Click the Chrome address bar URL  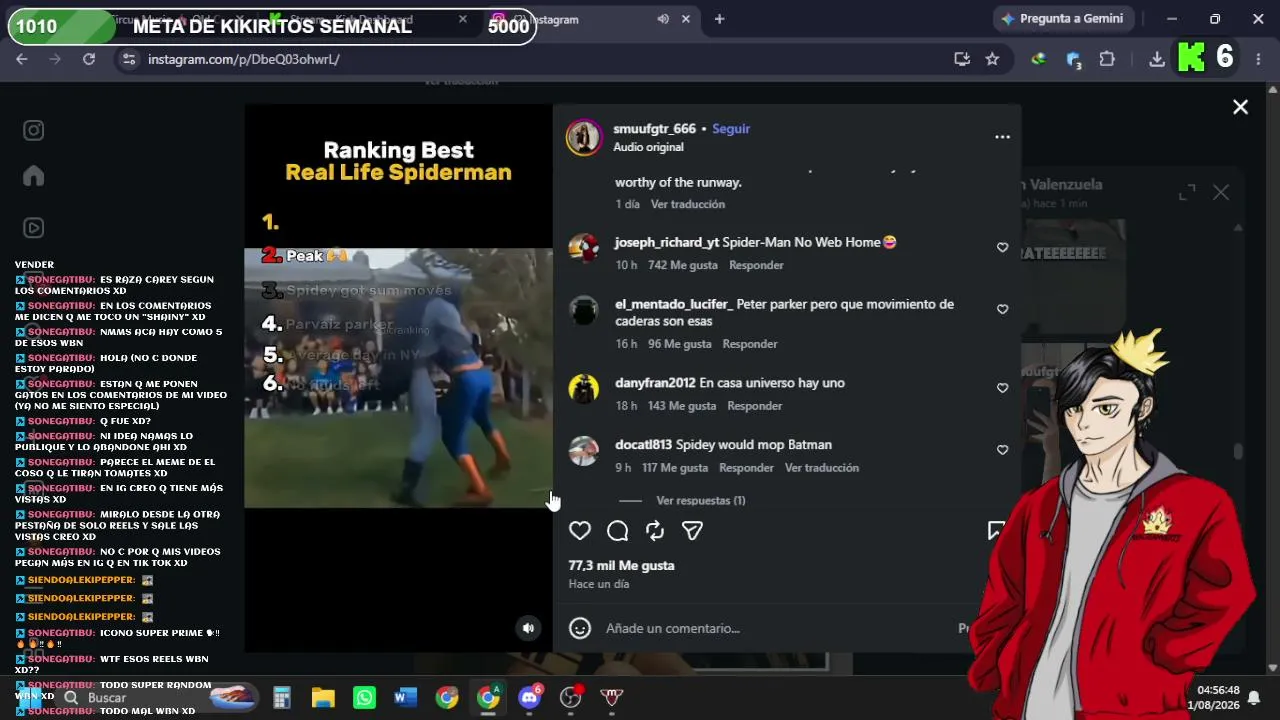point(244,59)
